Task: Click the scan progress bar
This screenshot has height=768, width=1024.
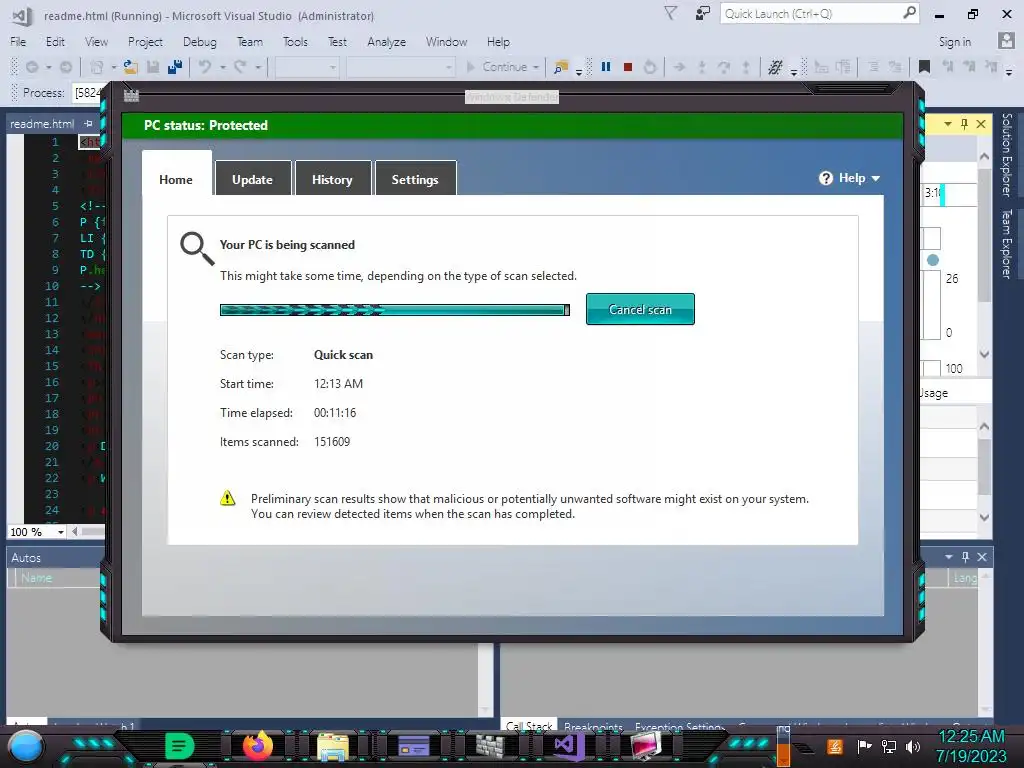Action: (x=394, y=310)
